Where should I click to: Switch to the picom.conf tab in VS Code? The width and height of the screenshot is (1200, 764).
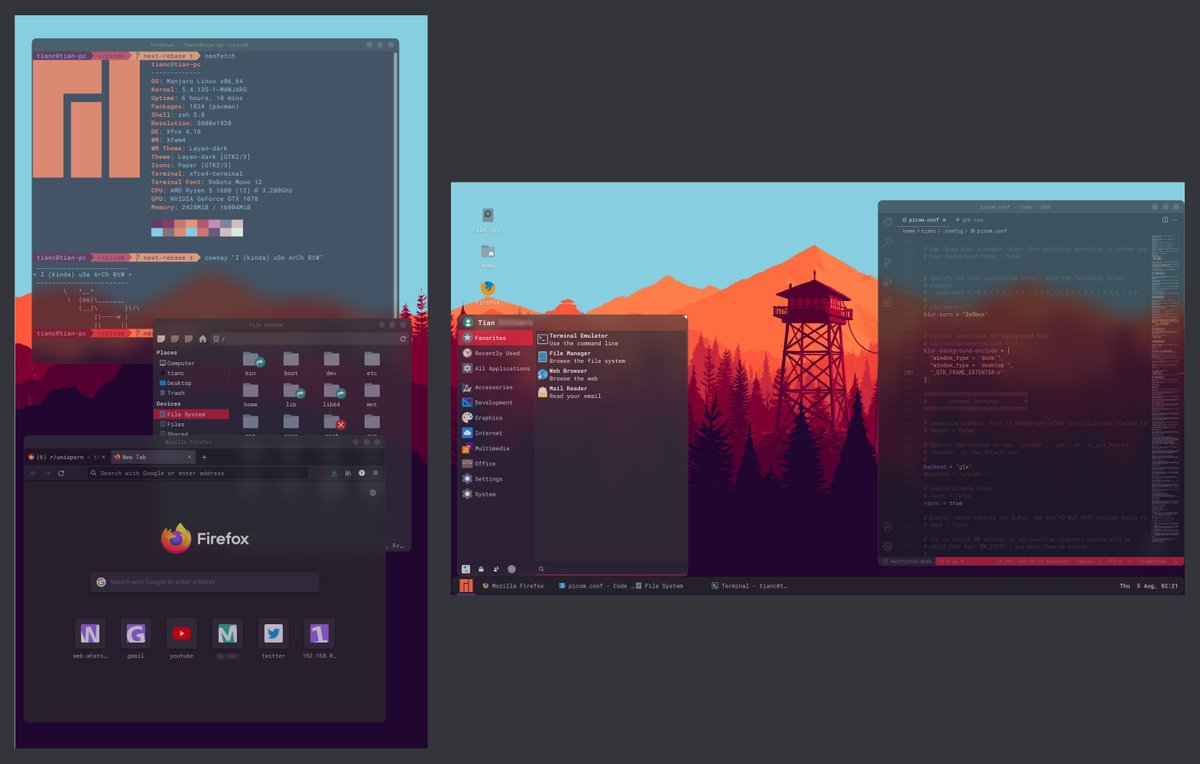point(924,219)
